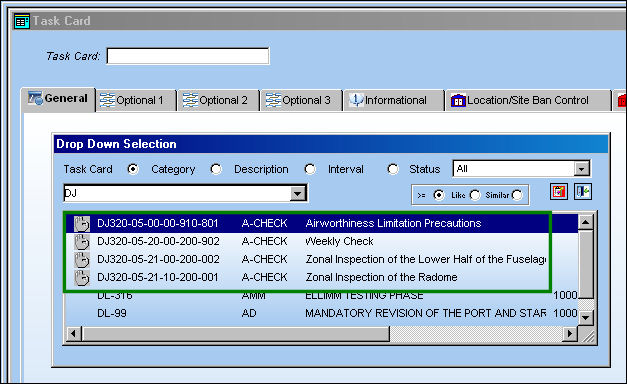The height and width of the screenshot is (384, 627).
Task: Open the Status dropdown showing All
Action: click(x=581, y=169)
